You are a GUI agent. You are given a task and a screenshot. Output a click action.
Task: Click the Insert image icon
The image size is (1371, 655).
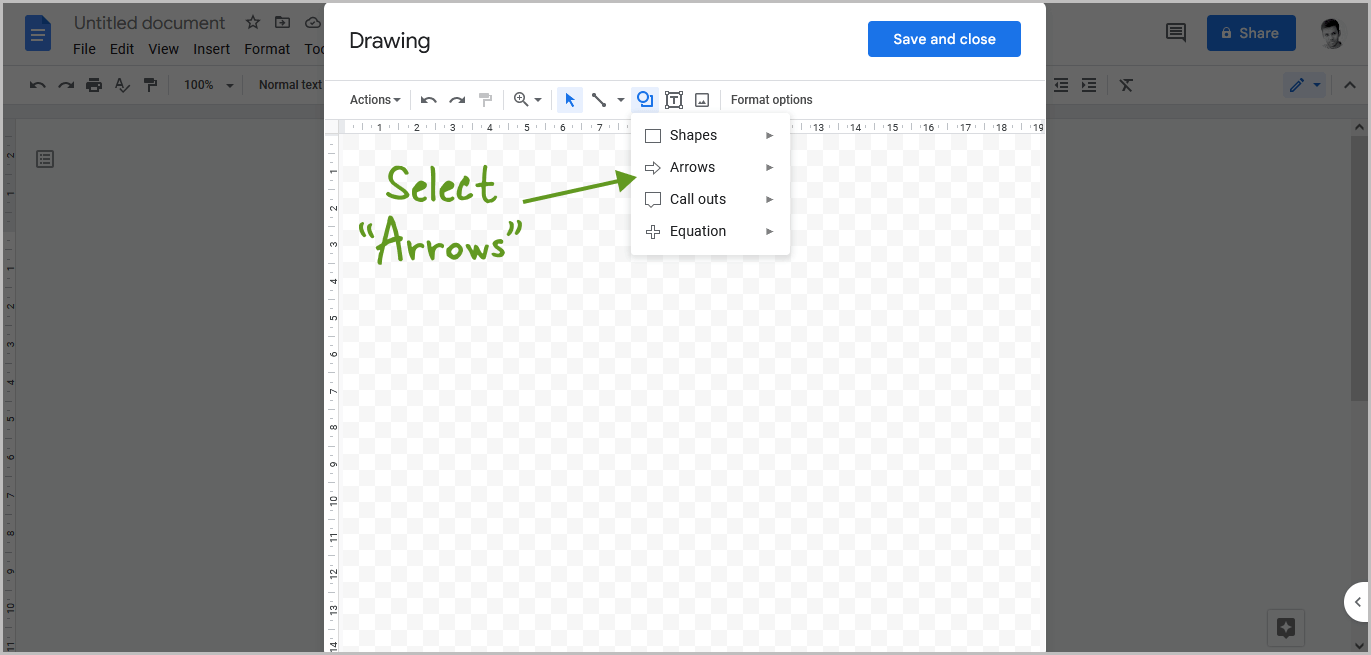point(701,99)
